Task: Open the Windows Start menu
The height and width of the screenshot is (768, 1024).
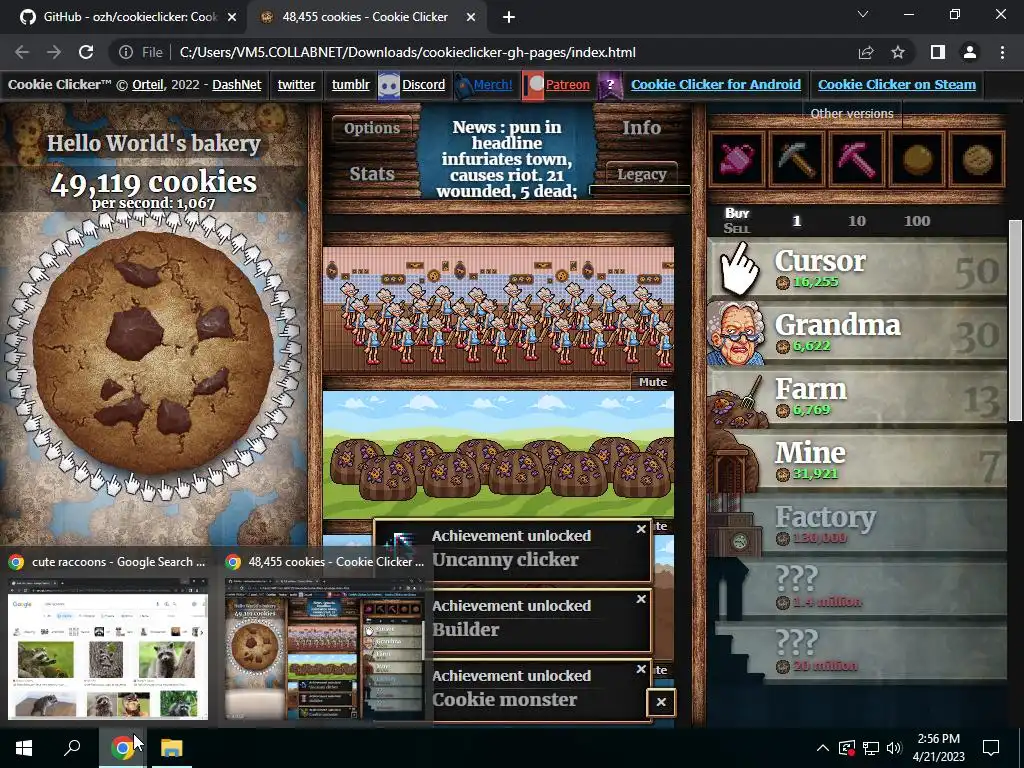Action: coord(24,748)
